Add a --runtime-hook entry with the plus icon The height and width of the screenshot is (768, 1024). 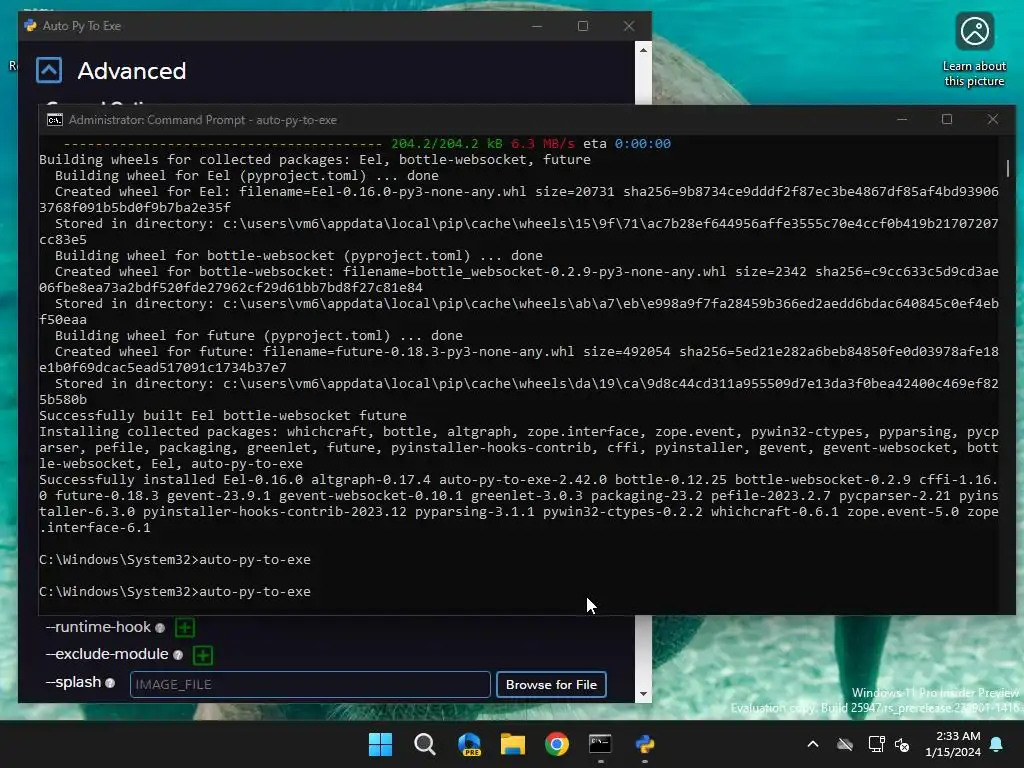(185, 628)
